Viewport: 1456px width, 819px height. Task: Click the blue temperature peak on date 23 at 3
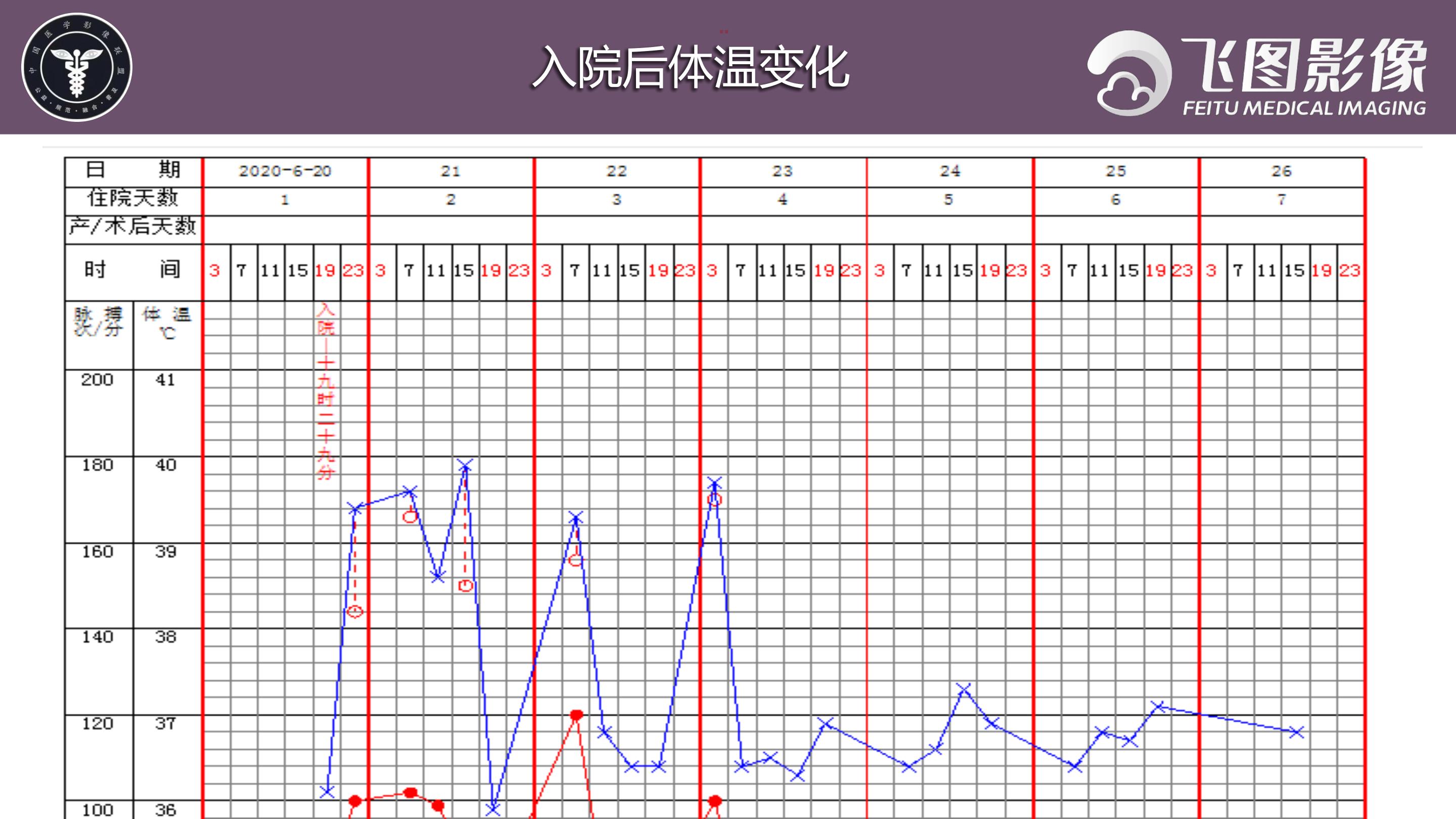point(714,483)
